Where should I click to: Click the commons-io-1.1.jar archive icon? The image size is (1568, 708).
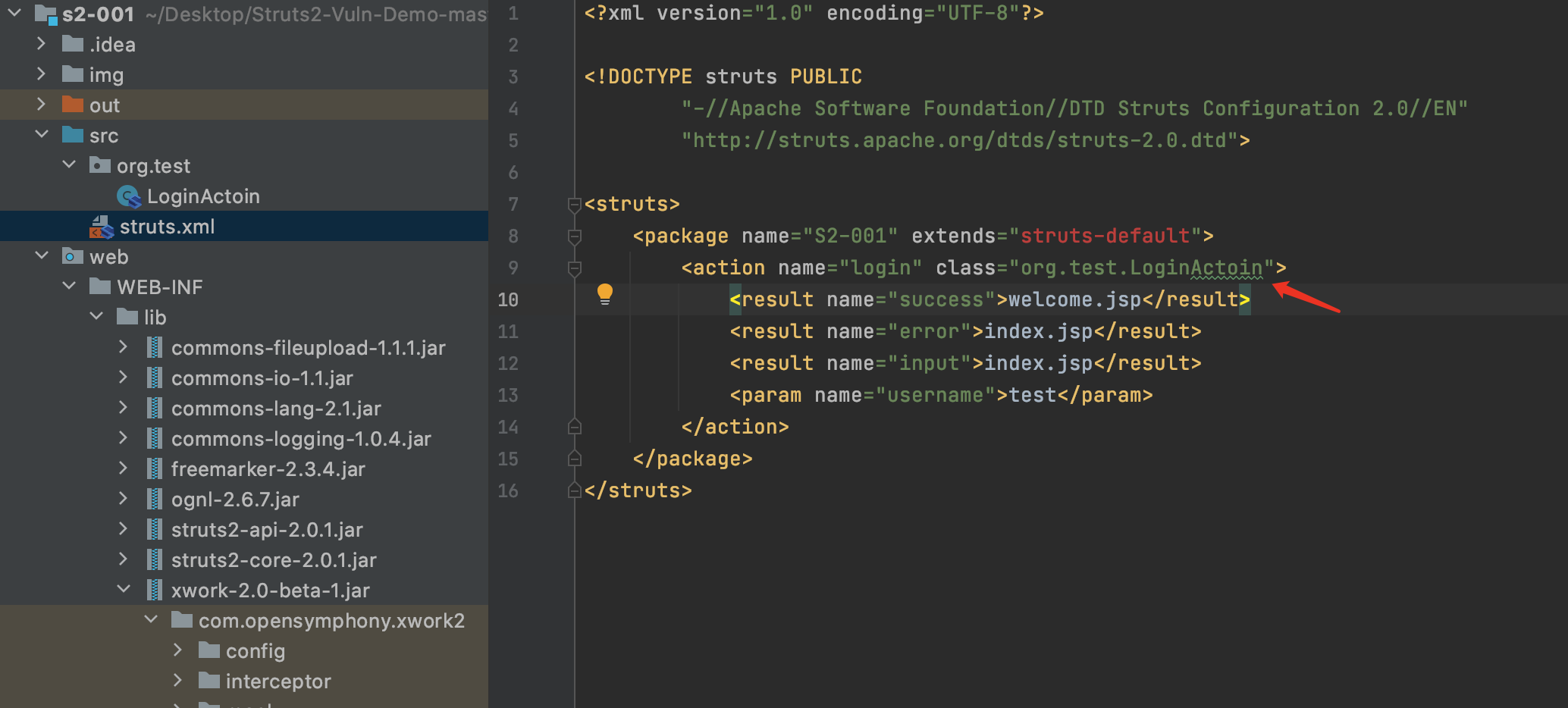155,377
